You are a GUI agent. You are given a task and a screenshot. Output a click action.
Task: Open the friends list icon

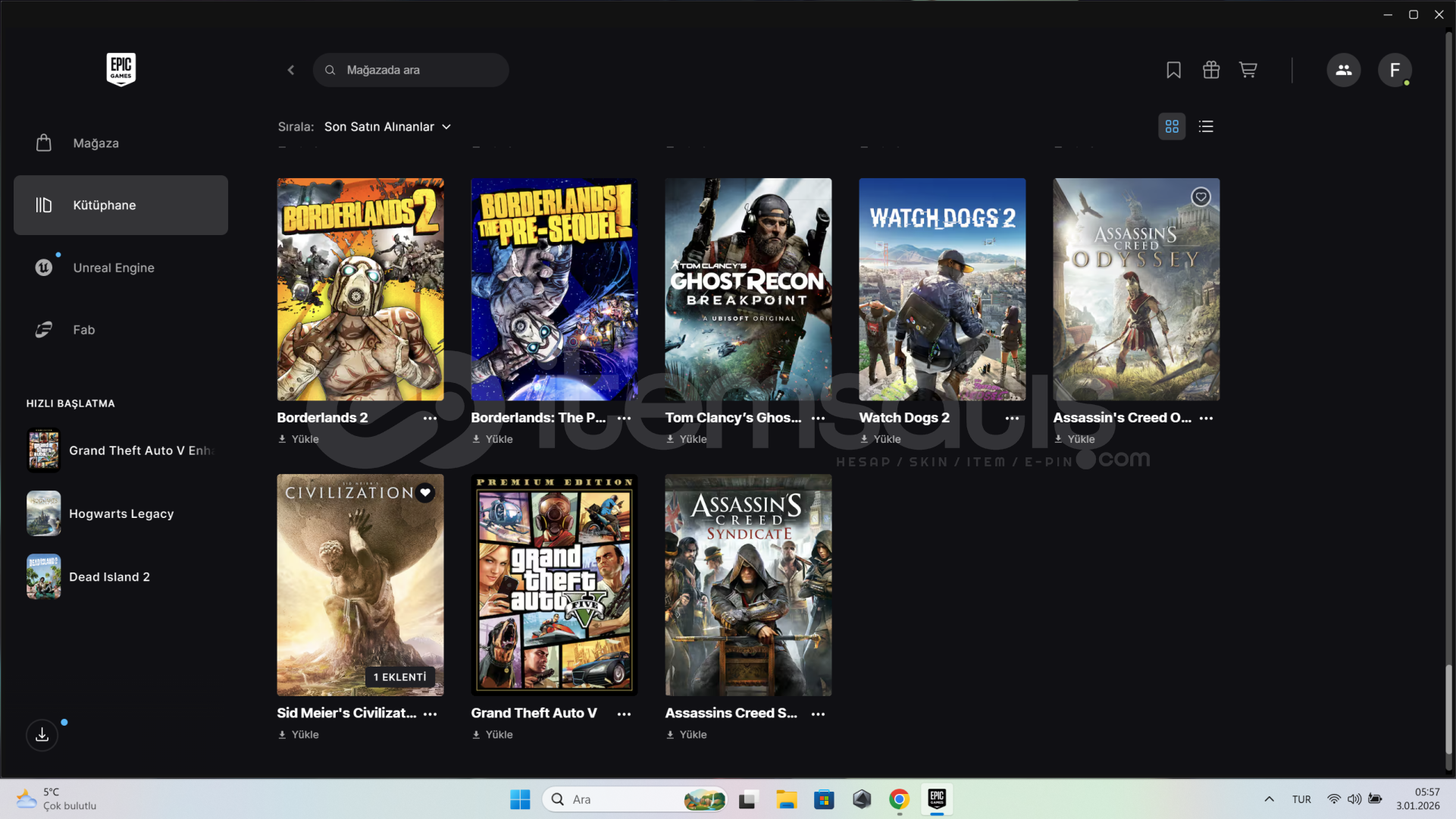(1343, 70)
